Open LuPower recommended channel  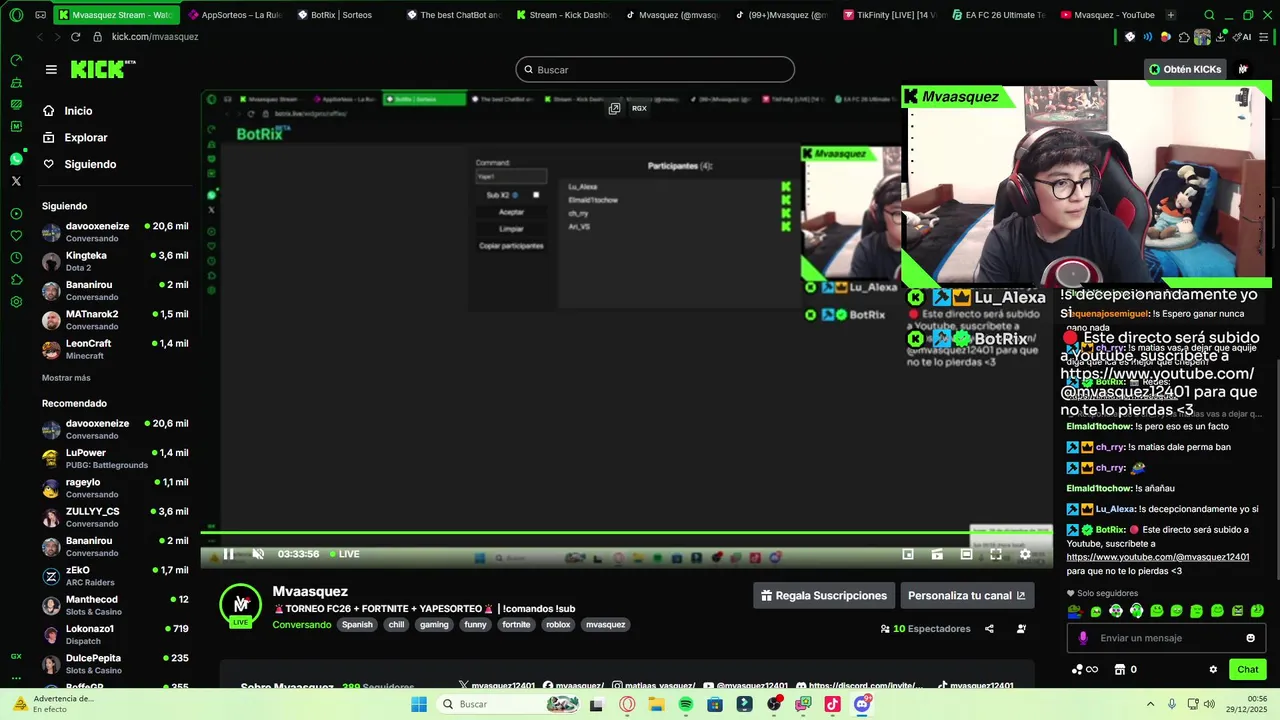tap(115, 458)
